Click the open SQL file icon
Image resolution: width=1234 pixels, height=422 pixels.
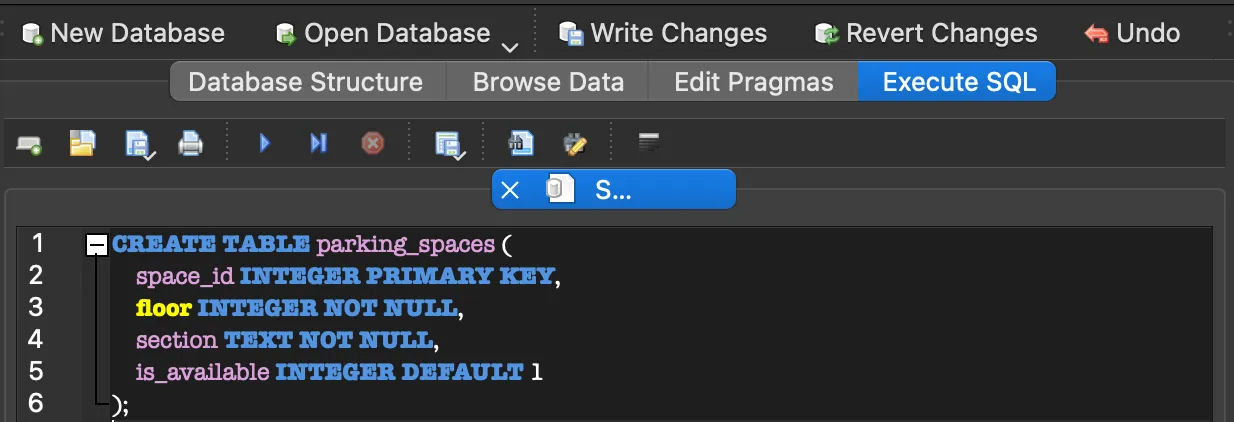click(x=82, y=144)
